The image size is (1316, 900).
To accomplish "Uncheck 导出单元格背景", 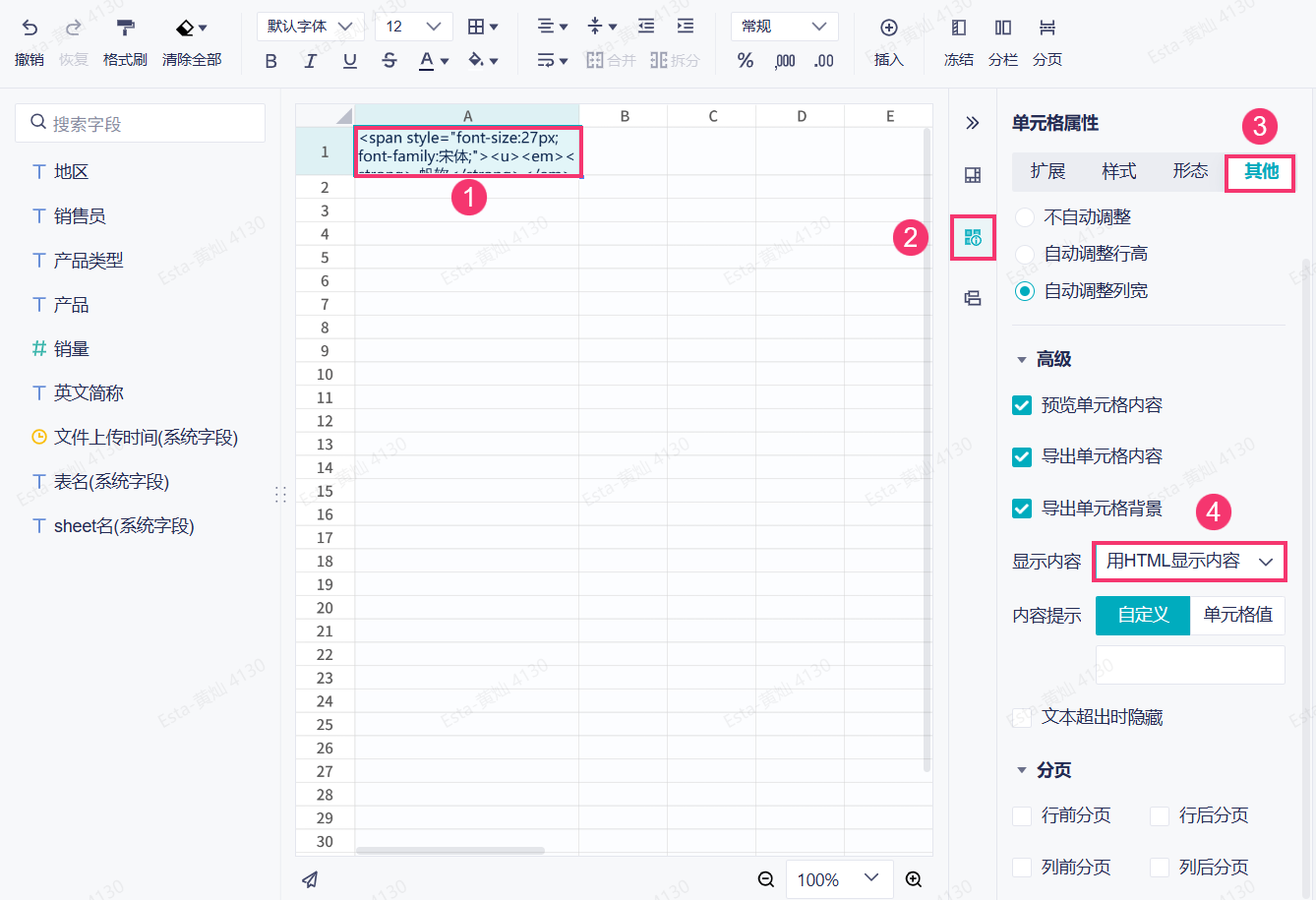I will [x=1022, y=509].
